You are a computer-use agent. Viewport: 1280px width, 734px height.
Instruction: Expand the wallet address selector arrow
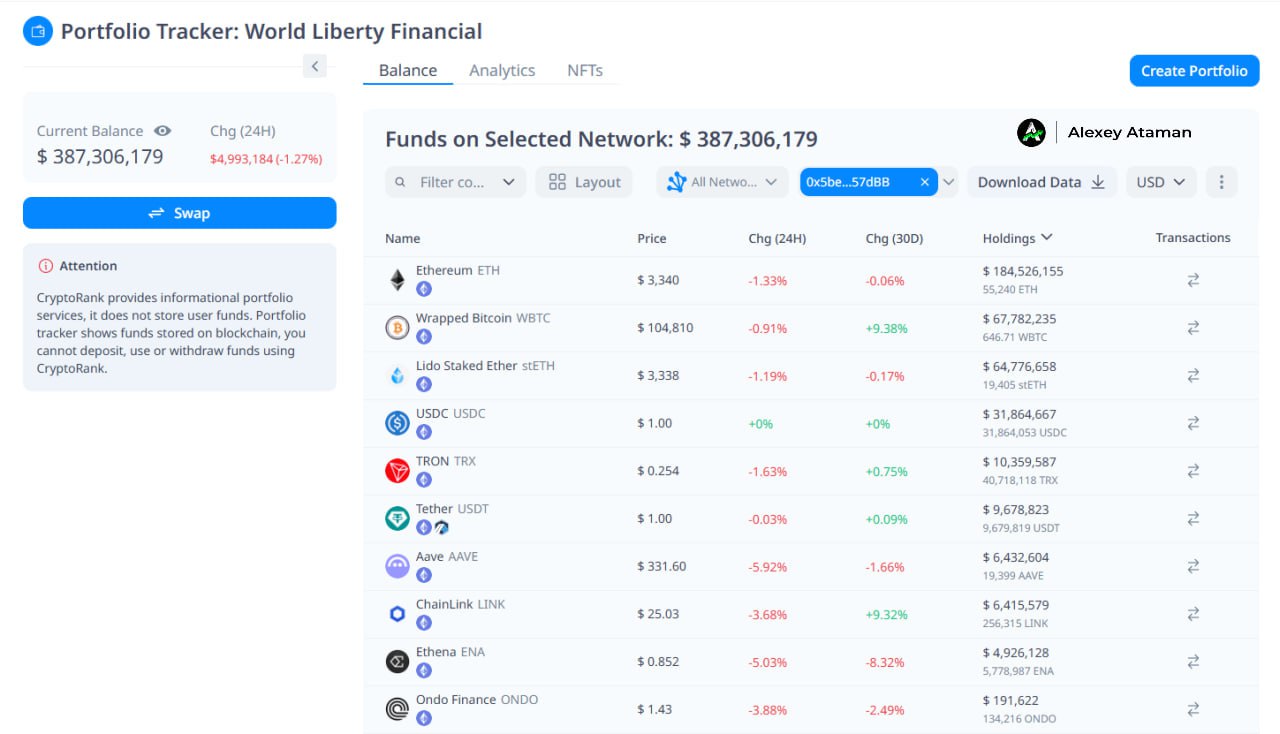pyautogui.click(x=949, y=182)
